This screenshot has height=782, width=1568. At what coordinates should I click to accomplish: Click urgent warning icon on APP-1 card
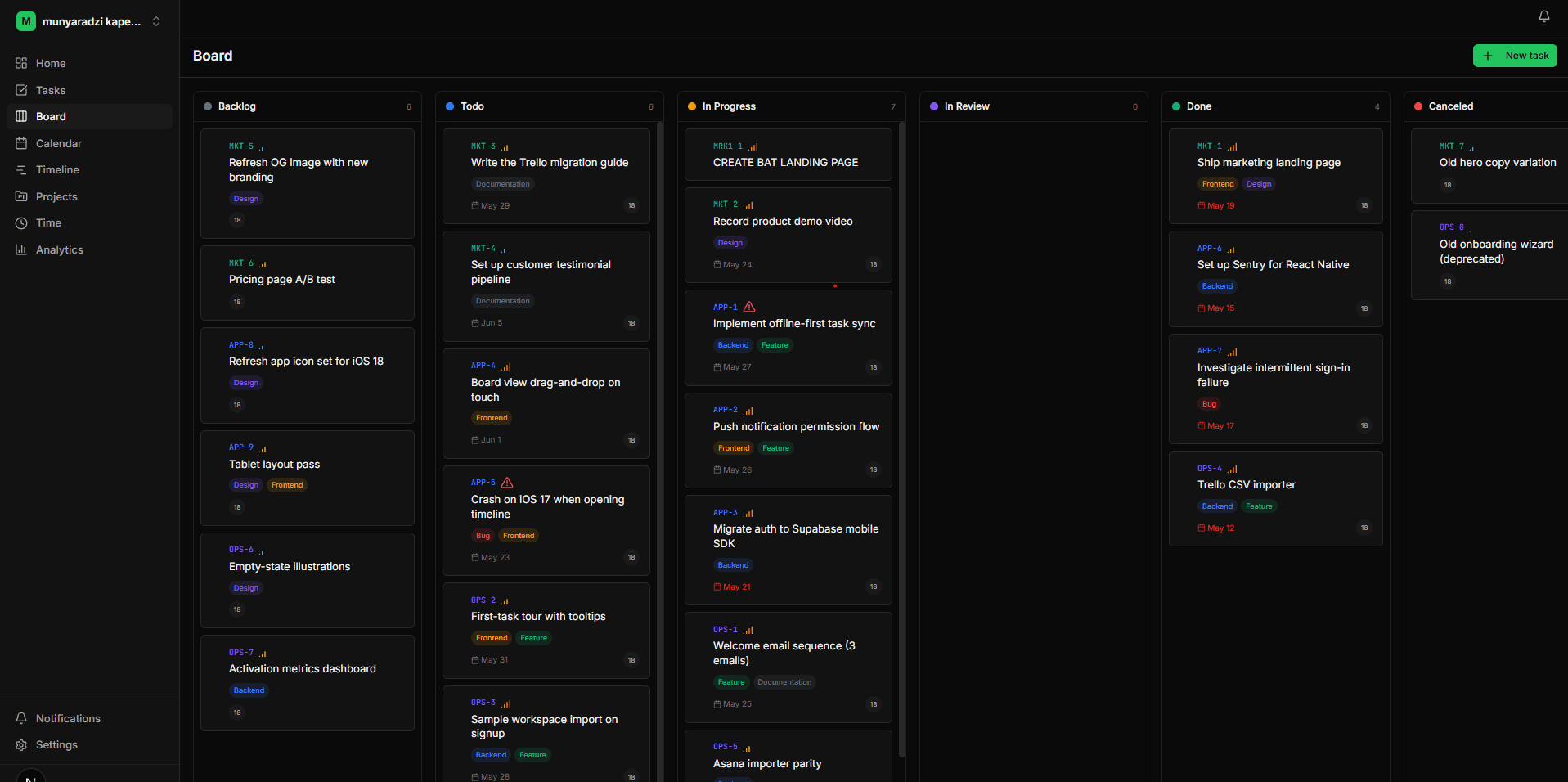coord(749,307)
